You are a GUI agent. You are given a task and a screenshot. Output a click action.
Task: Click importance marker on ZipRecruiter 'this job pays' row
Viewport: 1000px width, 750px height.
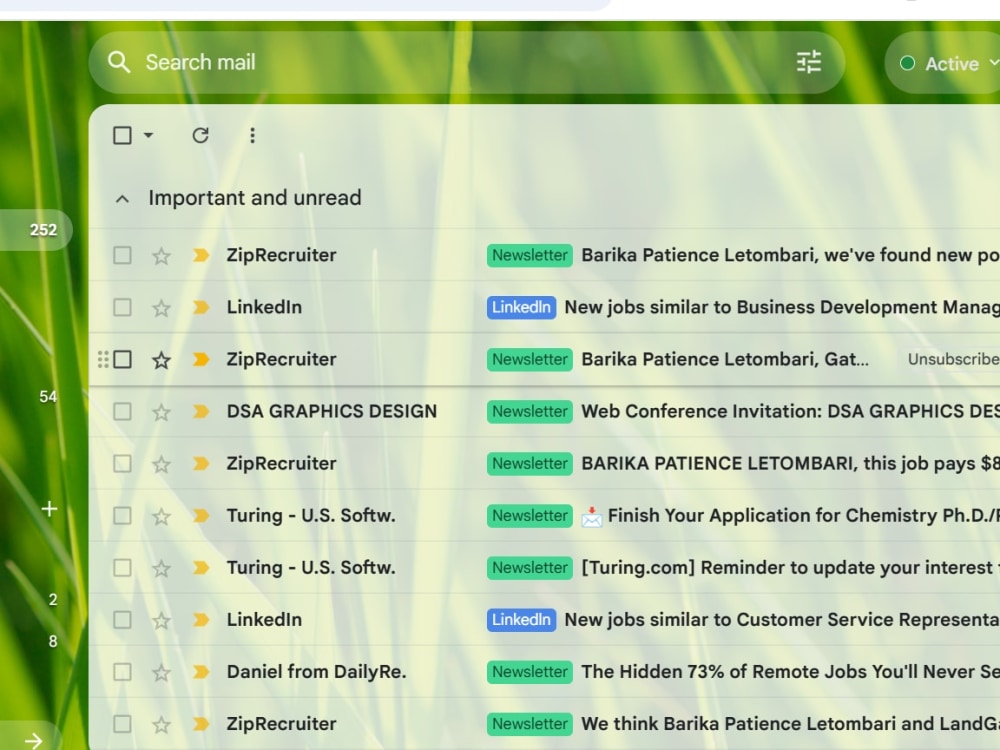click(201, 464)
